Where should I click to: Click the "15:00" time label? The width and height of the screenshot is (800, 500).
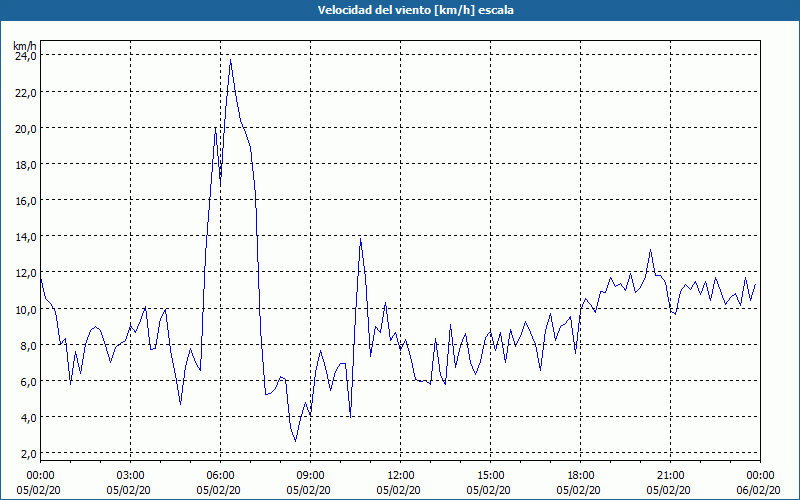click(490, 476)
